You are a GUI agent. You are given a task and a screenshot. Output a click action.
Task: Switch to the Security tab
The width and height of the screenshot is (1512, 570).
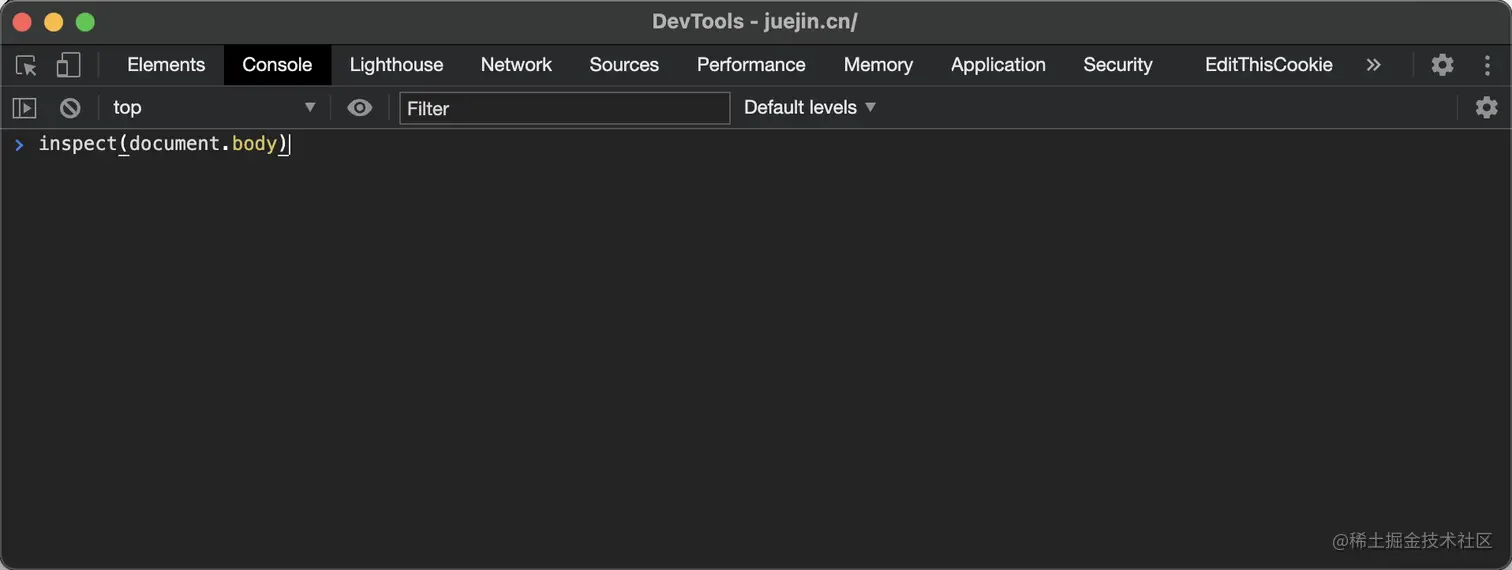(x=1118, y=65)
